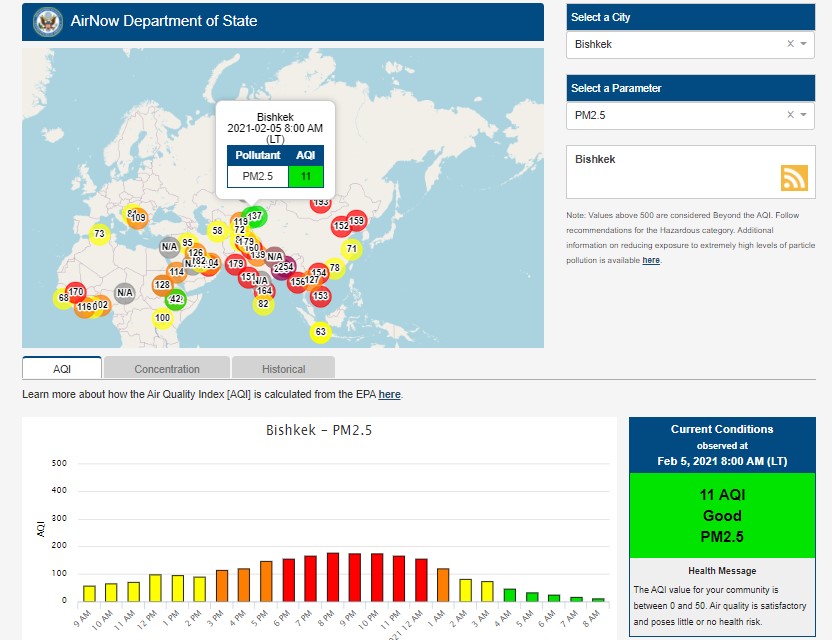This screenshot has height=640, width=832.
Task: Click the yellow 71 AQI map marker
Action: point(351,248)
